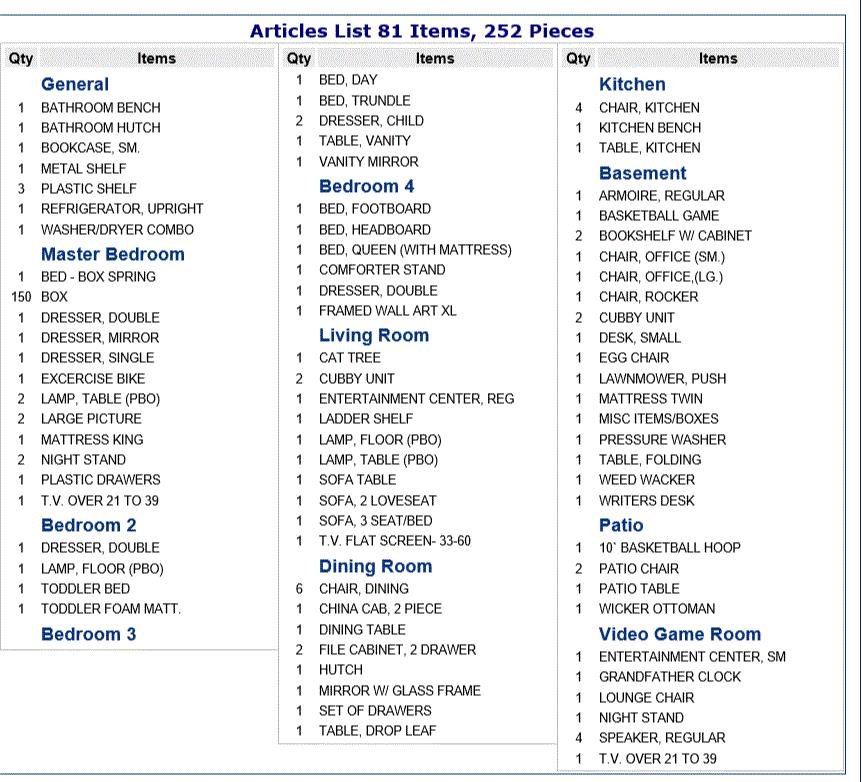Select the Basement section heading
Viewport: 862px width, 782px height.
pyautogui.click(x=642, y=173)
